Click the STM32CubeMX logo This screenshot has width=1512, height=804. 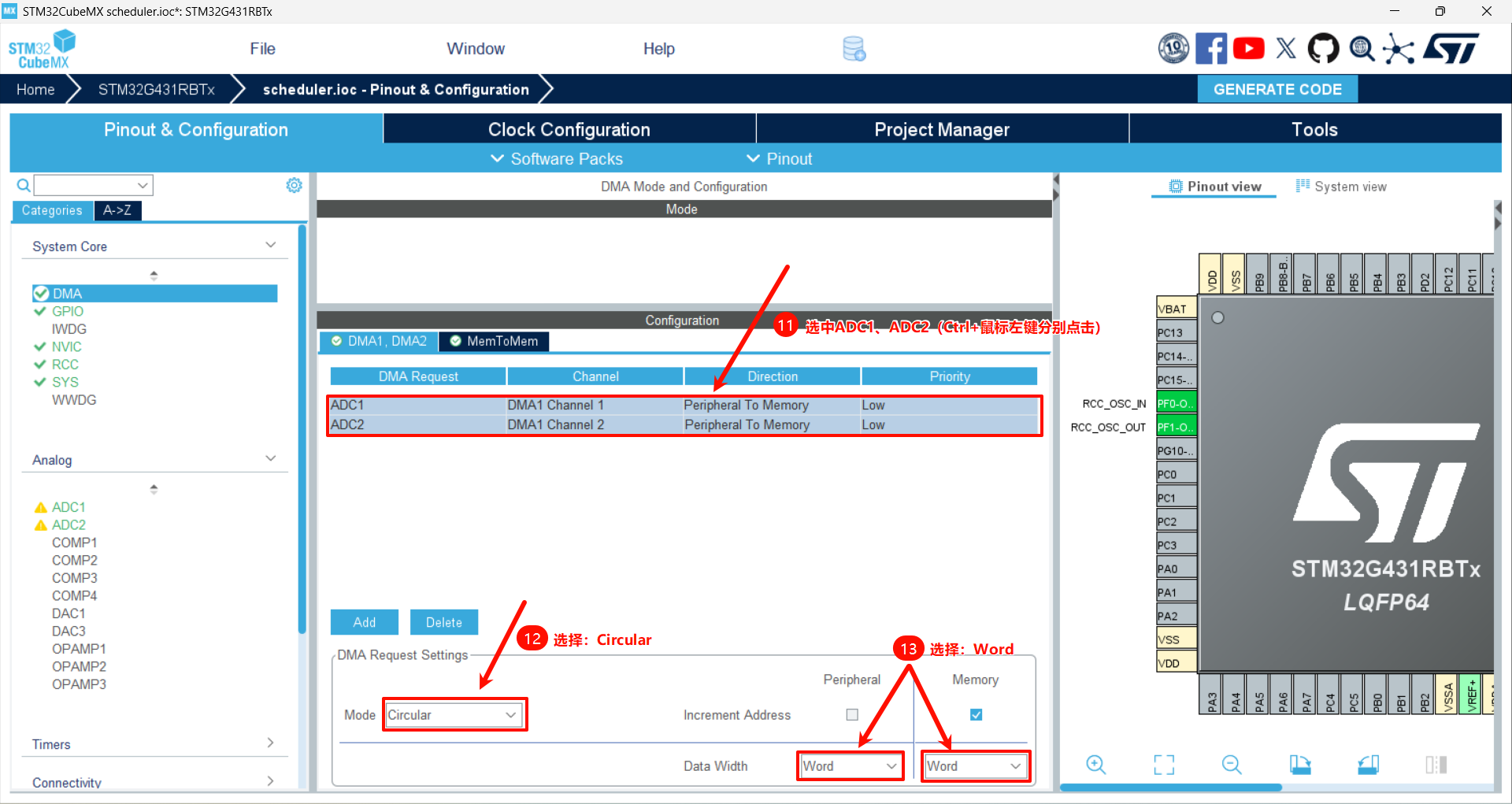(x=43, y=50)
